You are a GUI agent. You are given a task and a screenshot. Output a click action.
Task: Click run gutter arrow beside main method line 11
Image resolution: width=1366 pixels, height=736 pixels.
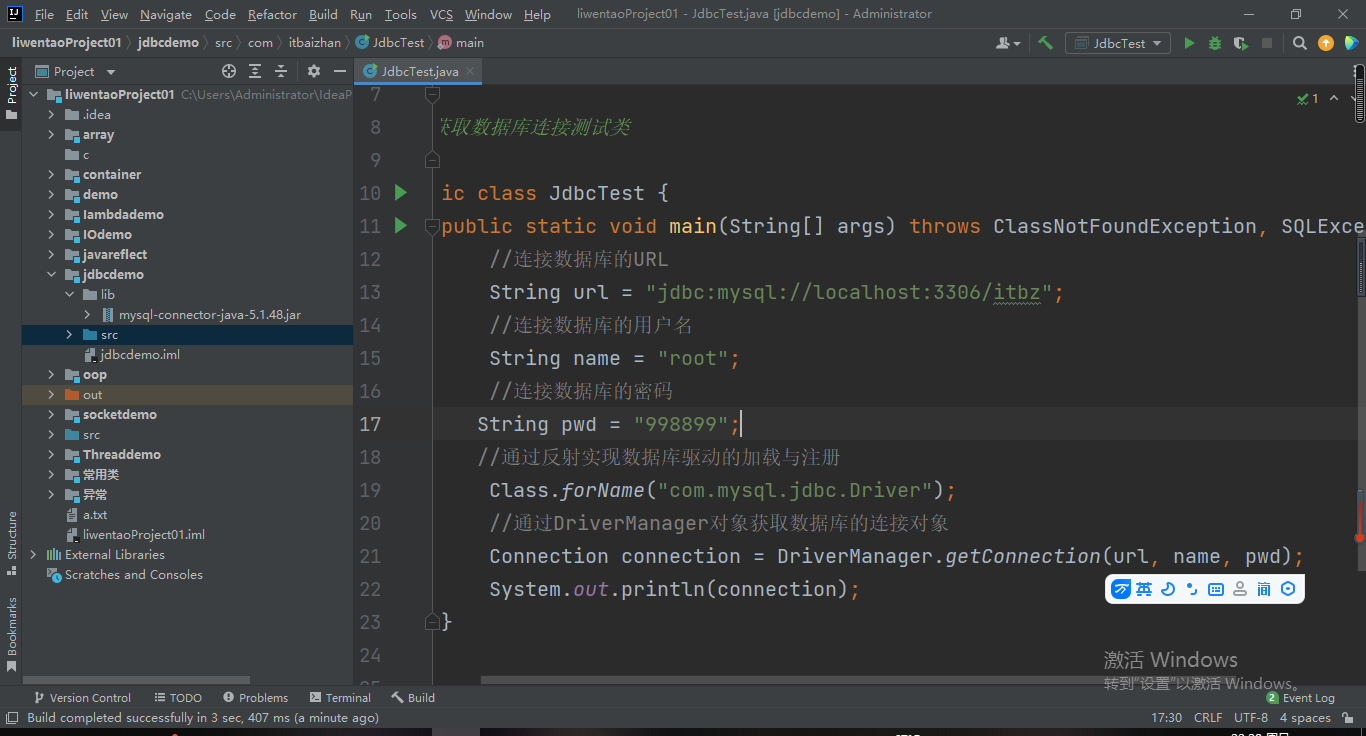point(401,225)
